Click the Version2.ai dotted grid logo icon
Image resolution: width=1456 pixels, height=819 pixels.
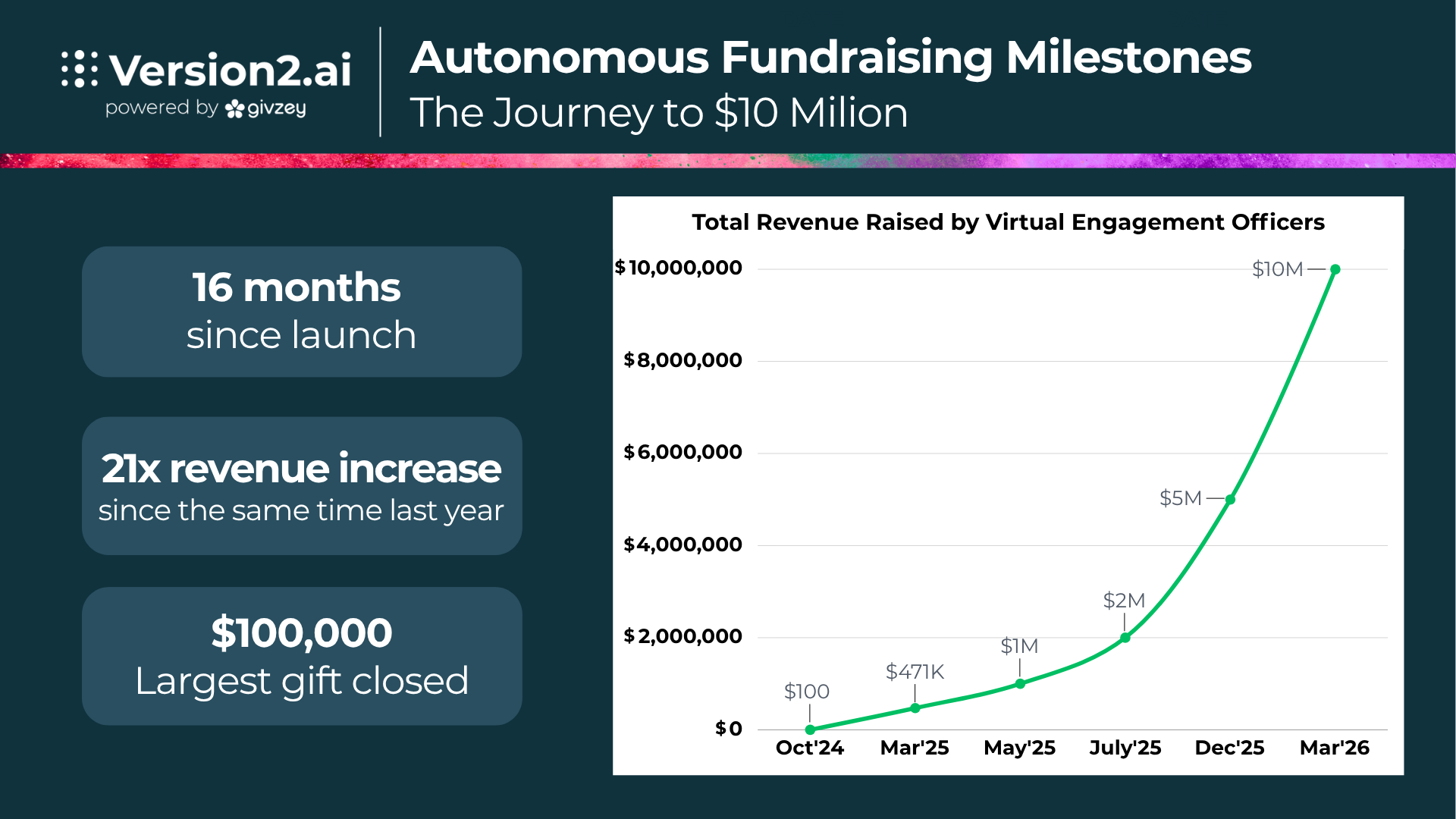point(80,70)
